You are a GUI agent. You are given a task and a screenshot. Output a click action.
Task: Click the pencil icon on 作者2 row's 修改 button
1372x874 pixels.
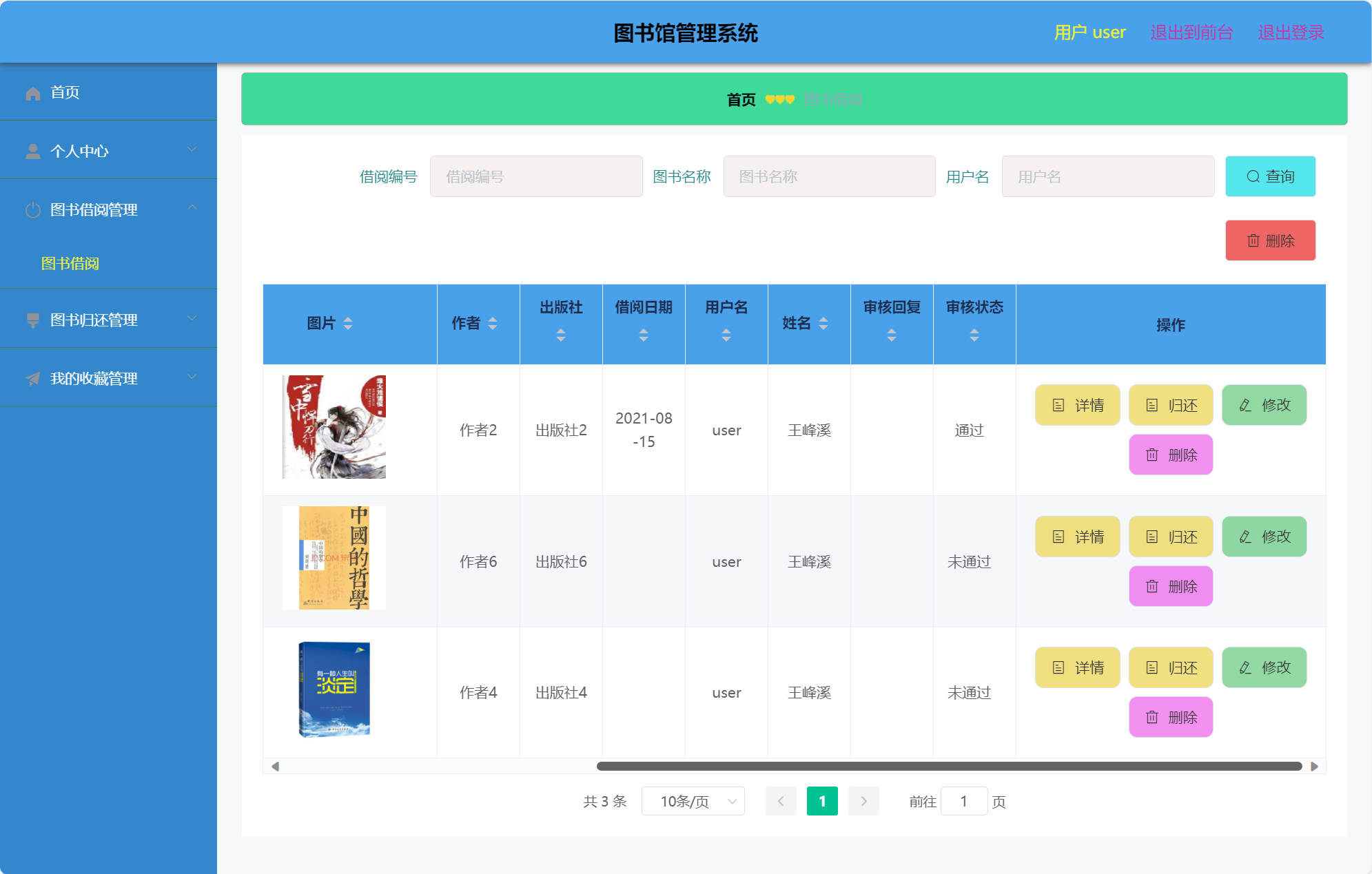tap(1245, 405)
